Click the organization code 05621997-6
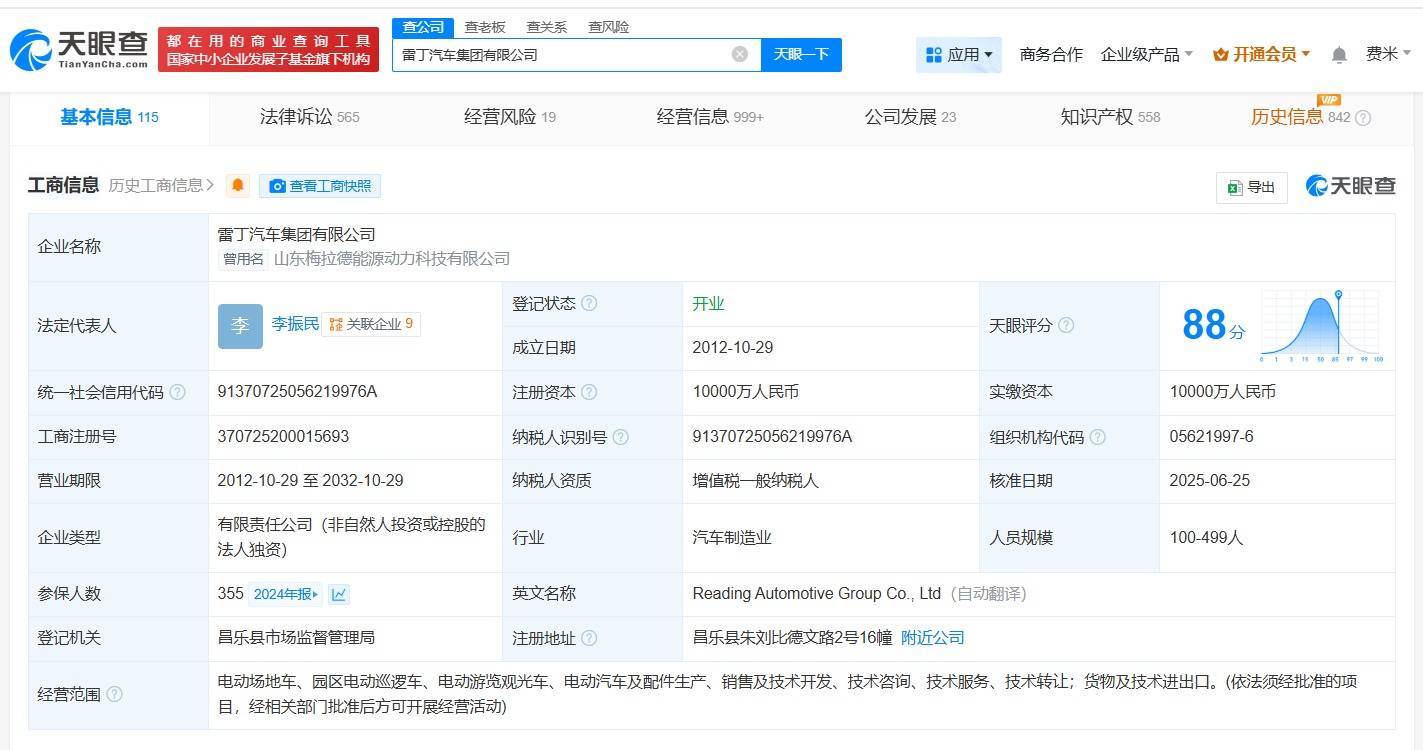1423x750 pixels. click(x=1211, y=437)
